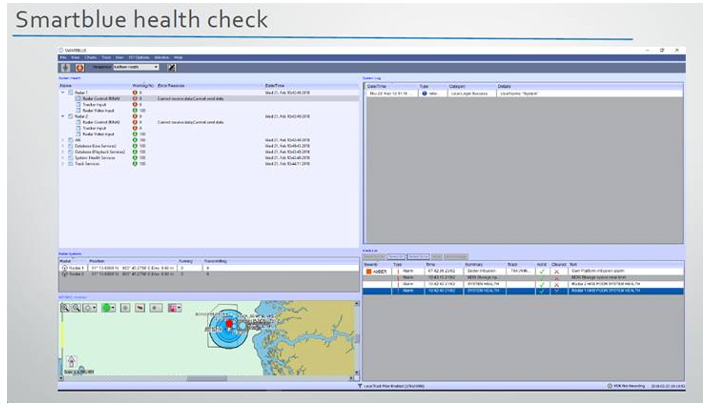Click the first button above the alarm list
The width and height of the screenshot is (714, 408).
(373, 257)
